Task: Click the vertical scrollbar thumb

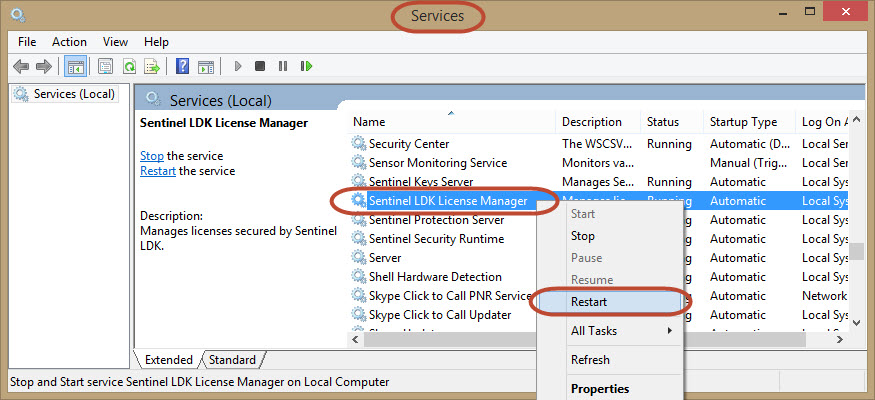Action: click(857, 252)
